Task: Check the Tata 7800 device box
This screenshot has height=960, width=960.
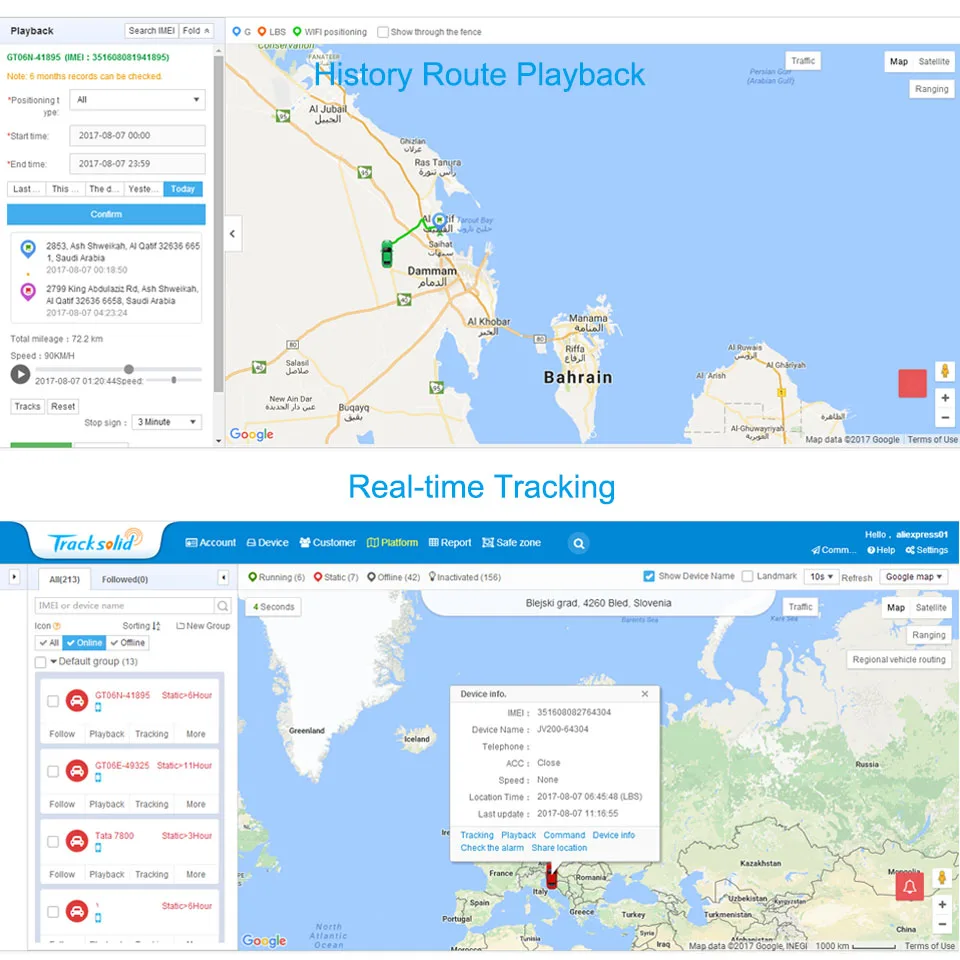Action: (x=53, y=842)
